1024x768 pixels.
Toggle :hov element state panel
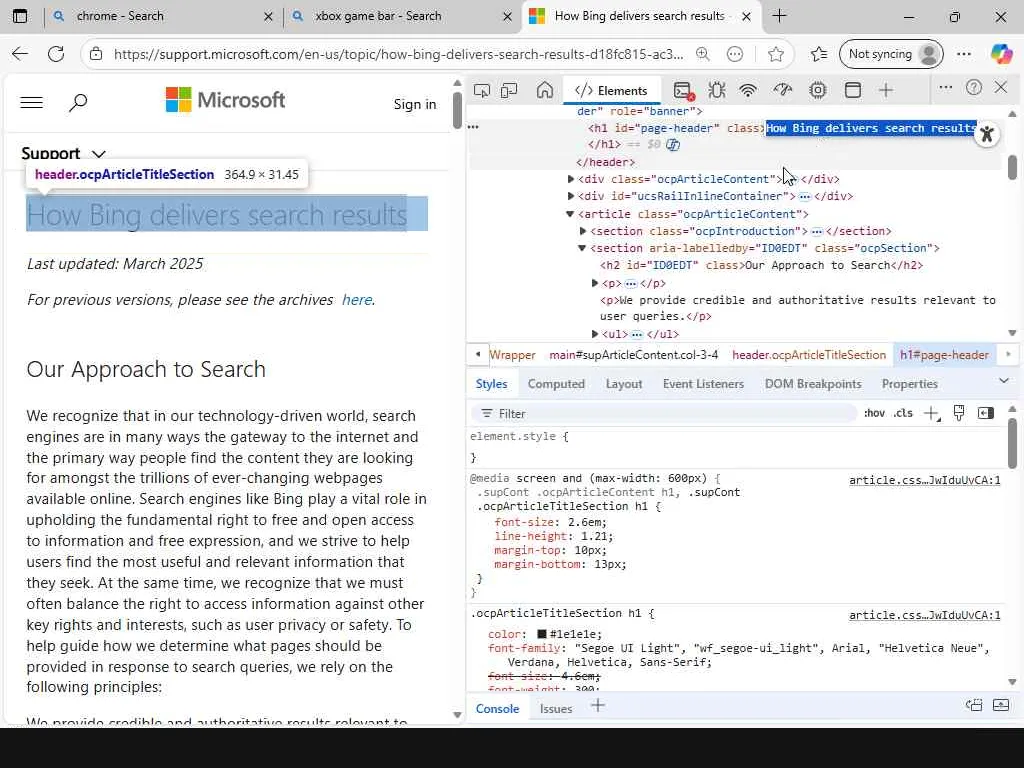click(874, 413)
